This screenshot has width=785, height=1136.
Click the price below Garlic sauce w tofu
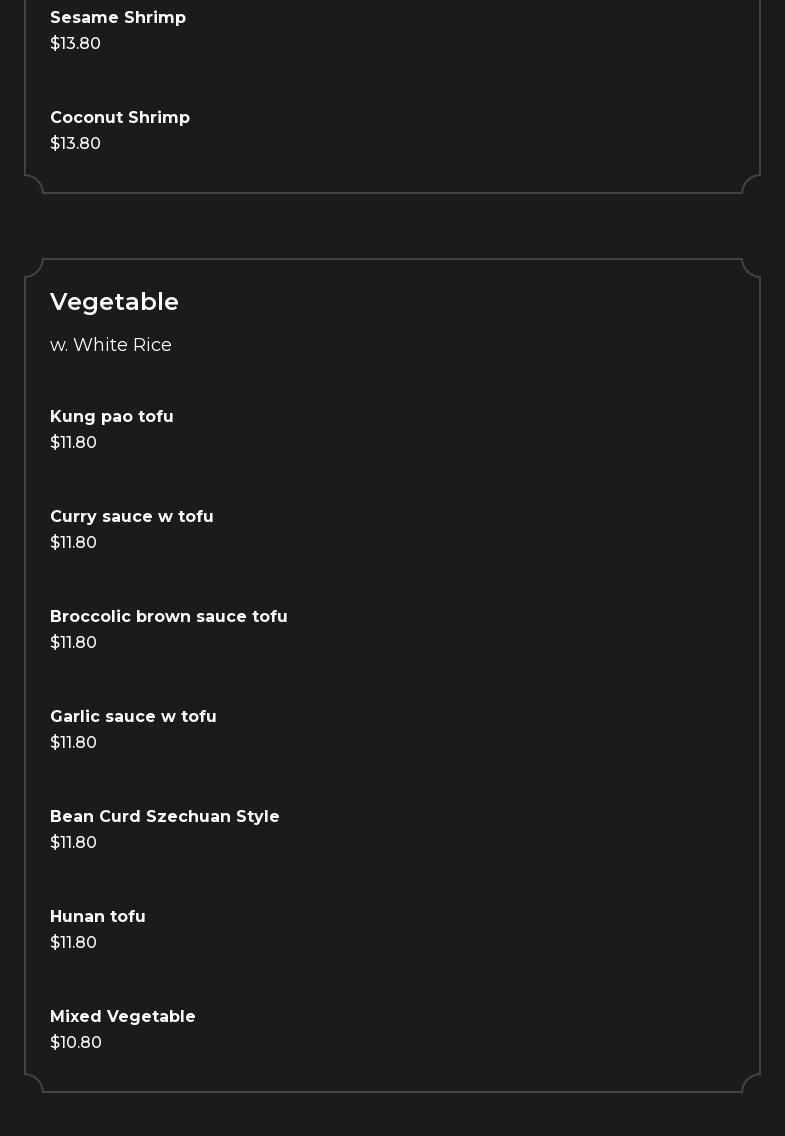pos(73,743)
